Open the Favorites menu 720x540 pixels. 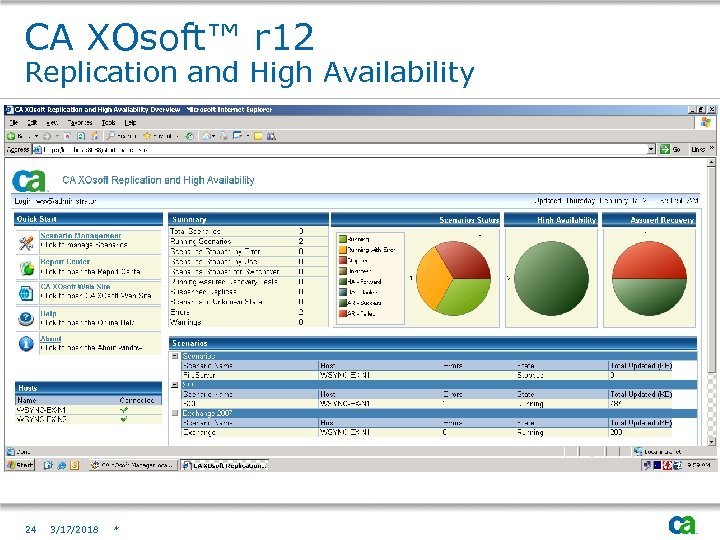[80, 123]
